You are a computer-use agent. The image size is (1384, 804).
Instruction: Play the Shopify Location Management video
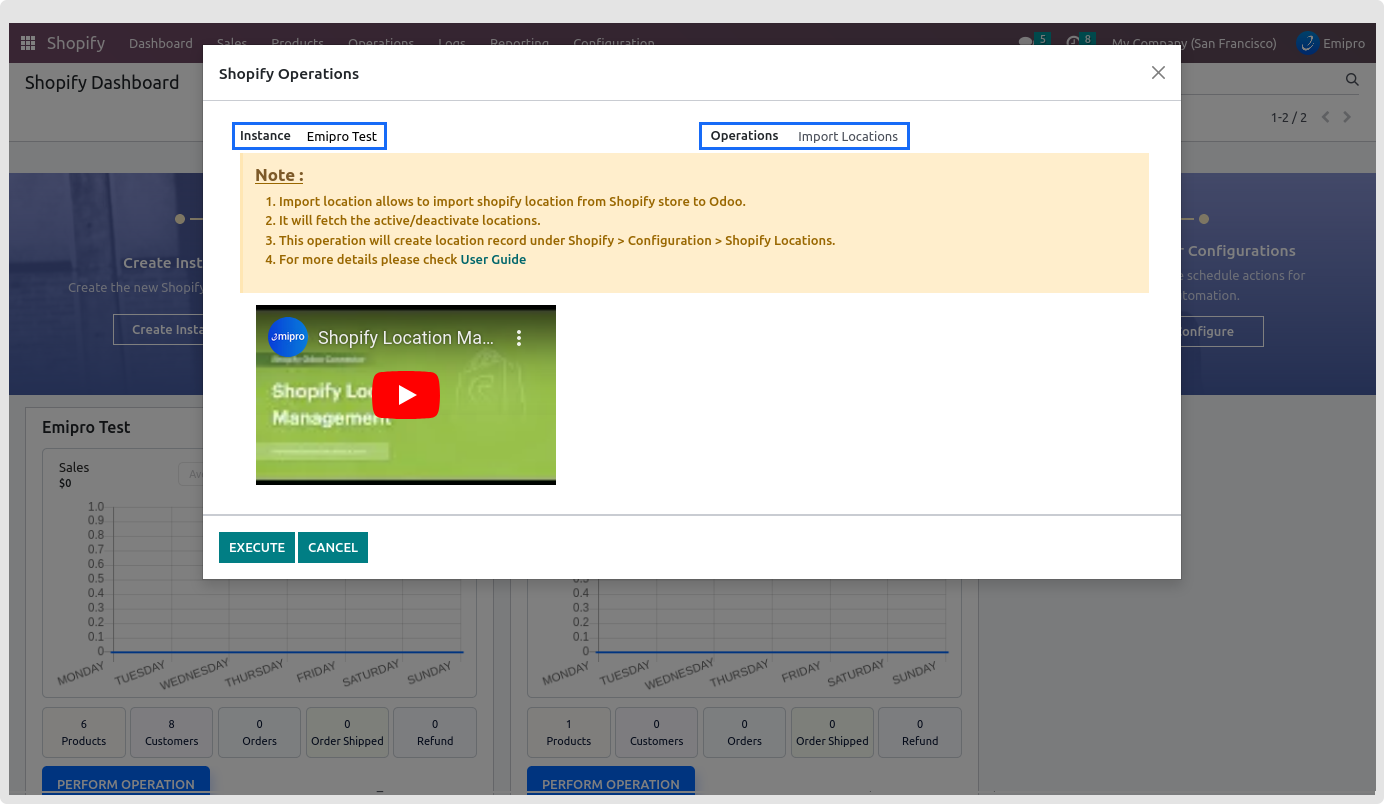click(406, 395)
